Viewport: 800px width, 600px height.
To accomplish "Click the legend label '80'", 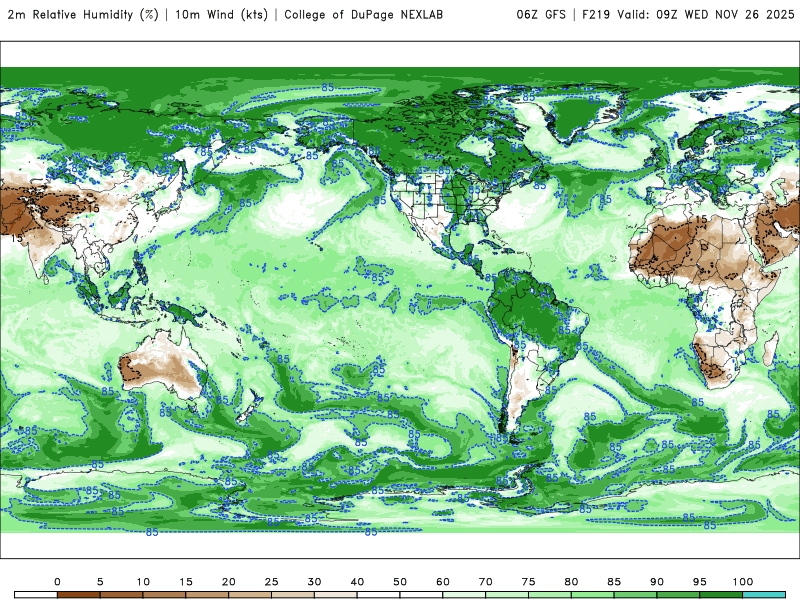I will pos(571,582).
